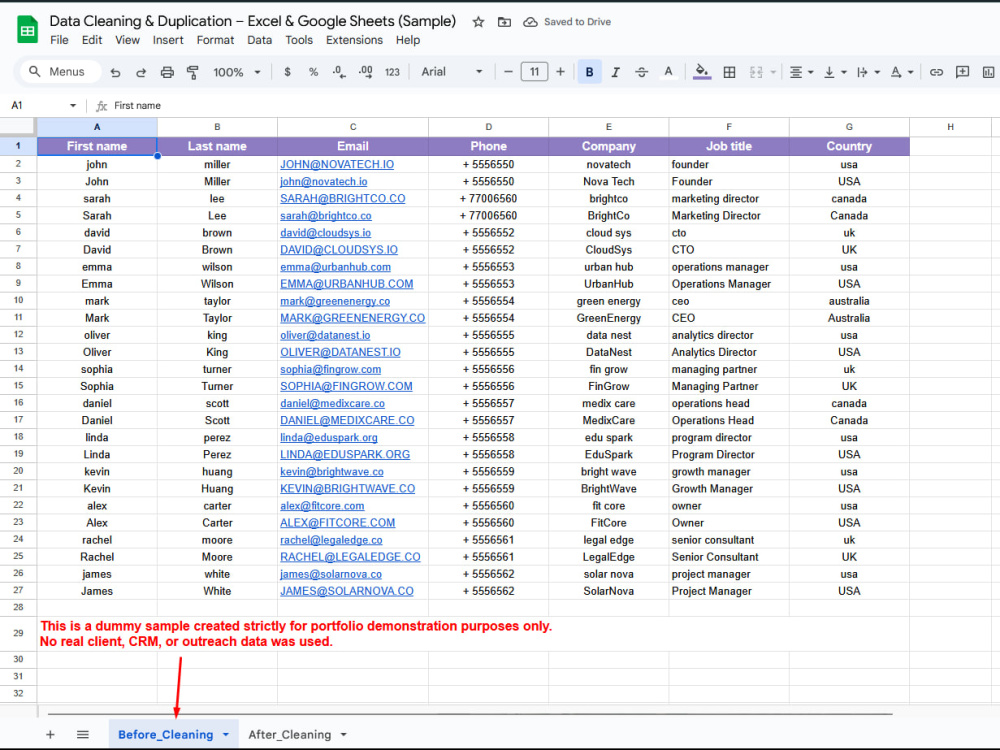1000x750 pixels.
Task: Open the fill color picker
Action: 702,72
